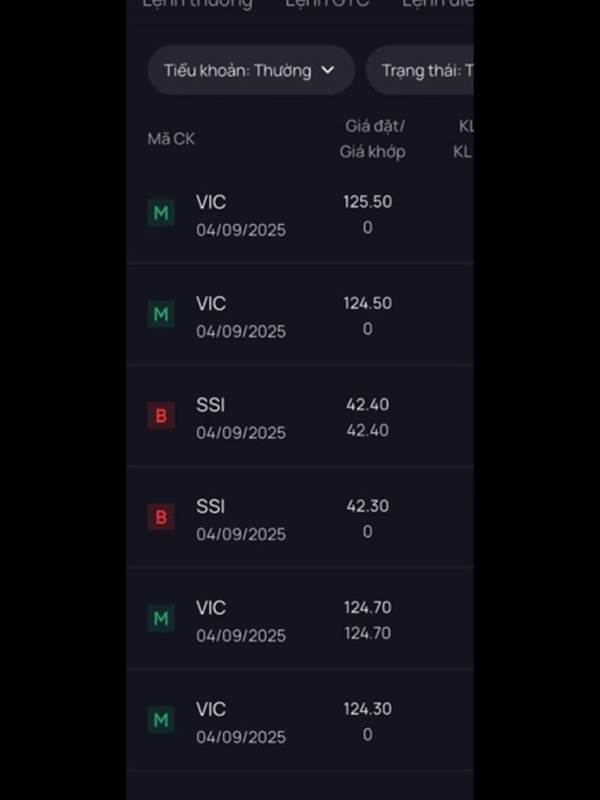The height and width of the screenshot is (800, 600).
Task: Expand the Trạng thái filter dropdown
Action: coord(420,70)
